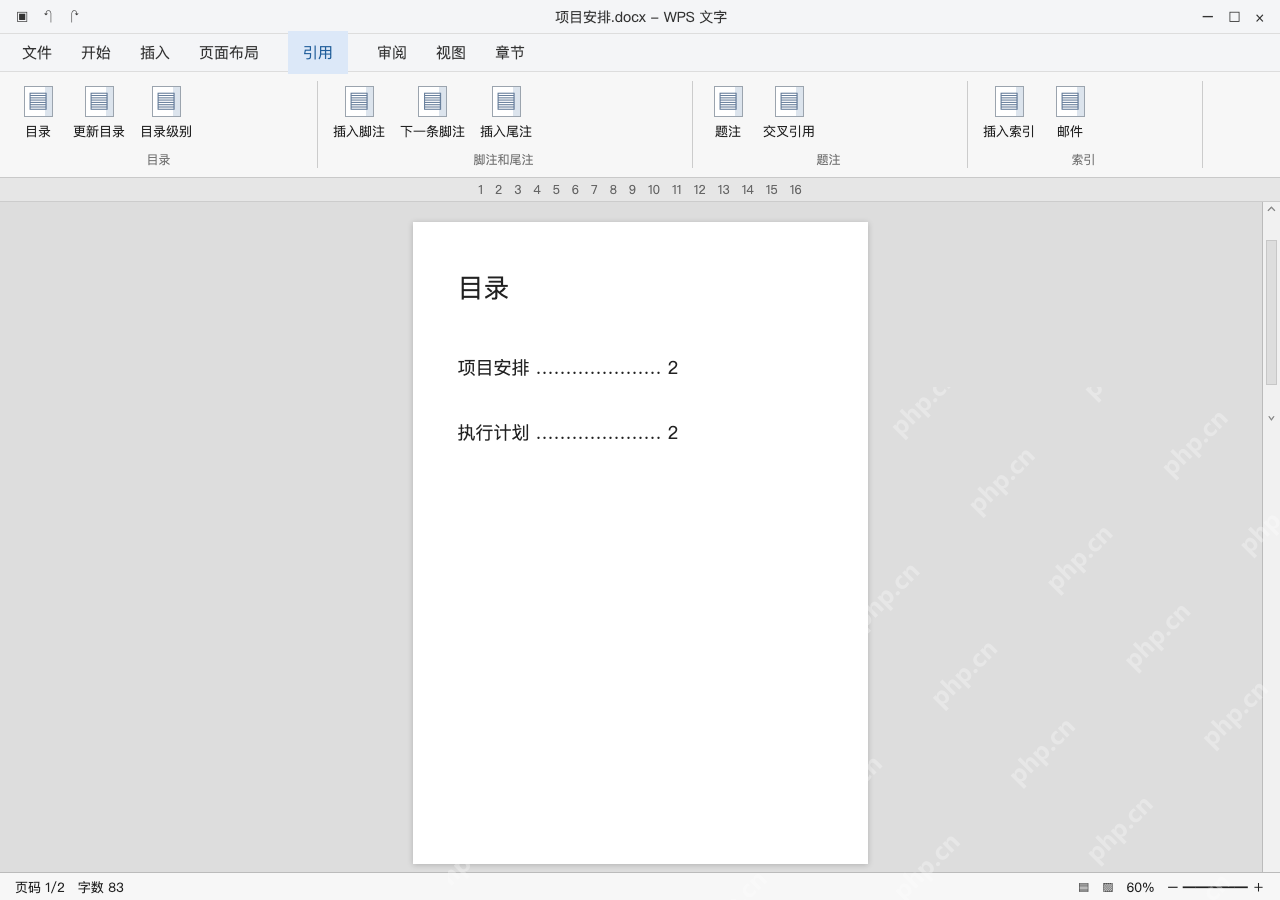Switch to the first view mode icon in status bar
This screenshot has height=900, width=1280.
1083,887
